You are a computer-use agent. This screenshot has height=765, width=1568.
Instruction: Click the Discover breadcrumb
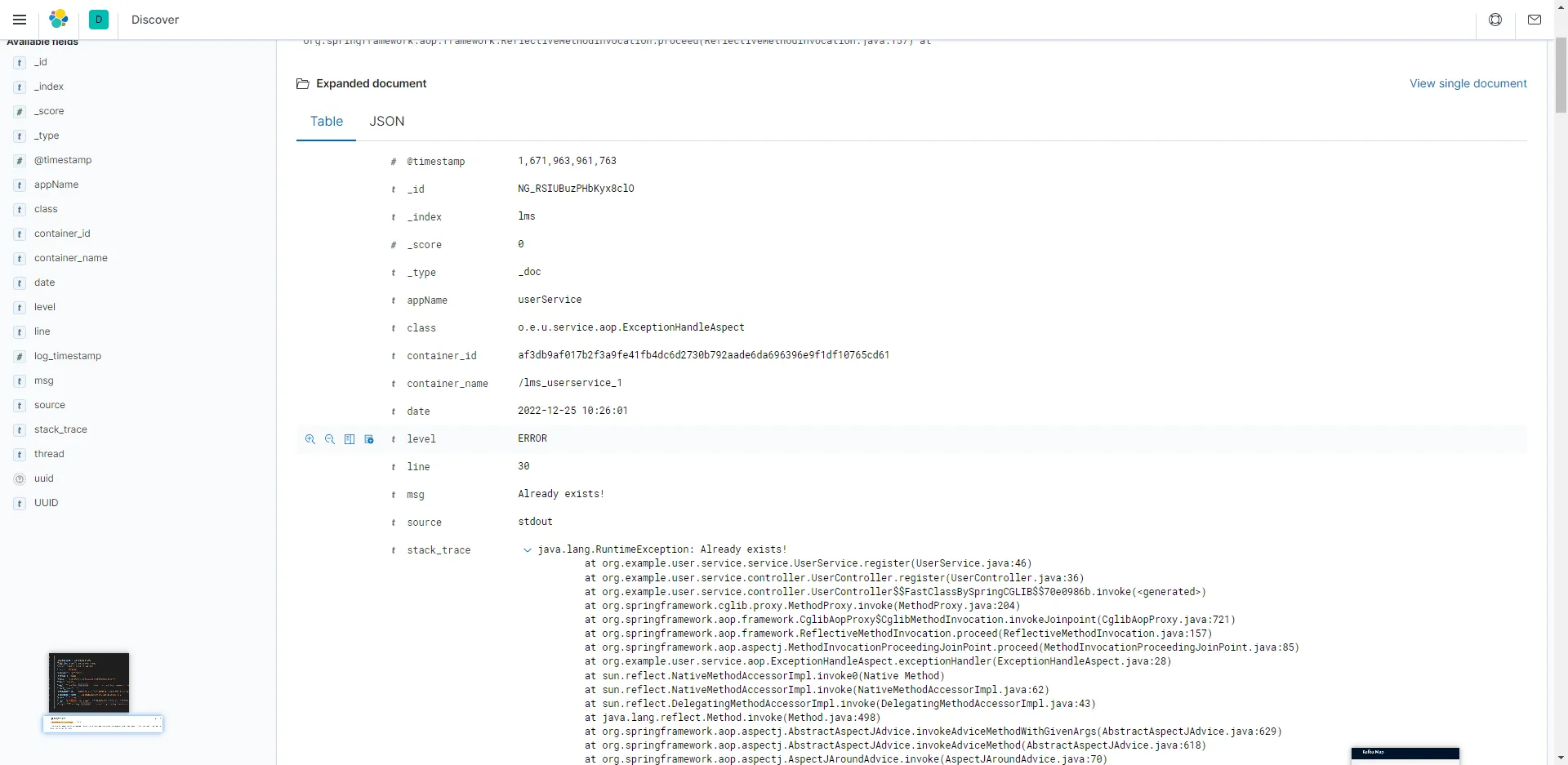pyautogui.click(x=155, y=20)
